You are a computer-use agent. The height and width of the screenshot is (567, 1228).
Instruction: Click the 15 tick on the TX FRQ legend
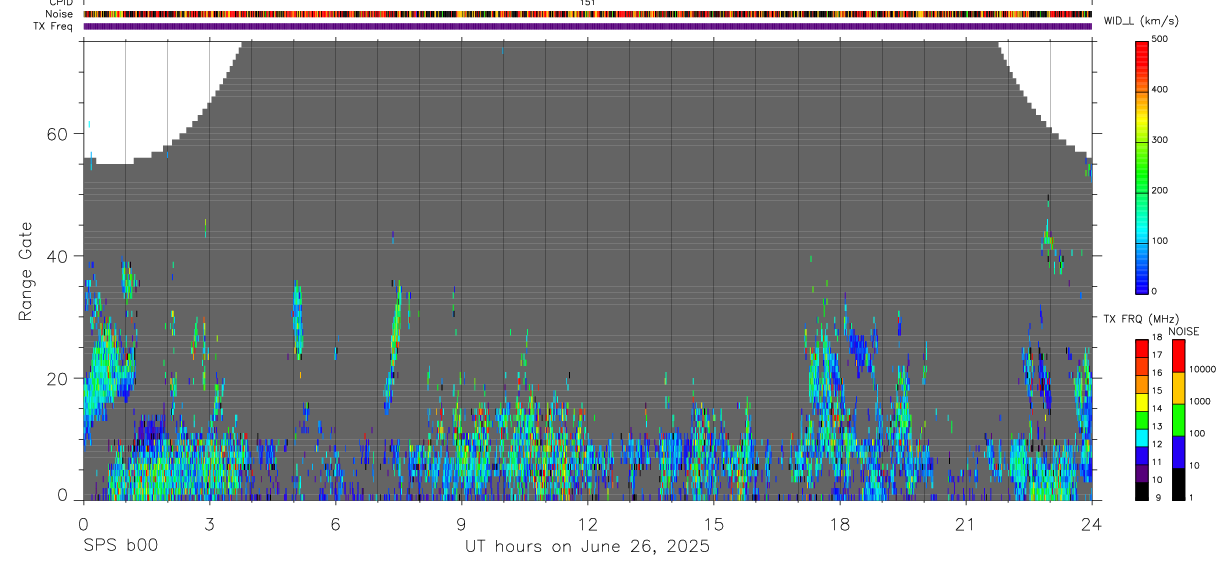pyautogui.click(x=1157, y=390)
